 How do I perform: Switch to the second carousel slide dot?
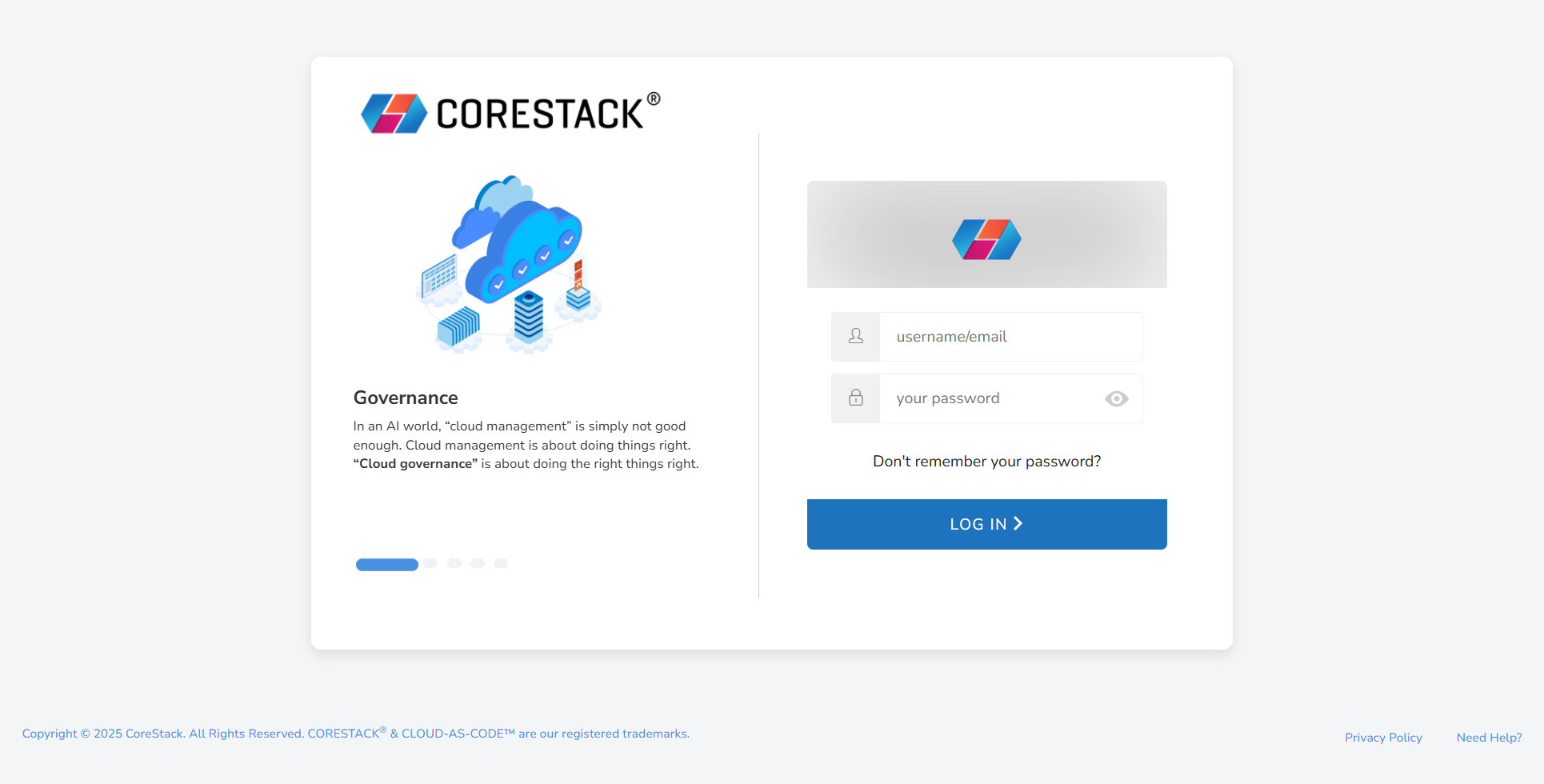(430, 563)
